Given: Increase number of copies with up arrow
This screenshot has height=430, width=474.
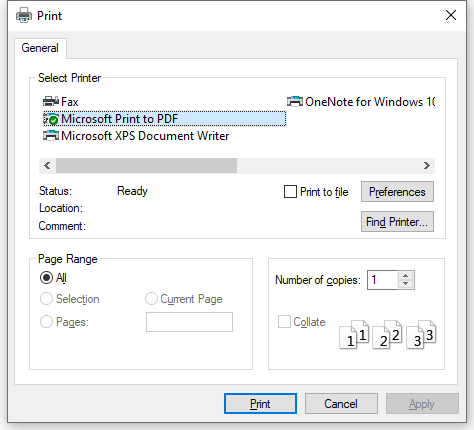Looking at the screenshot, I should (x=405, y=276).
